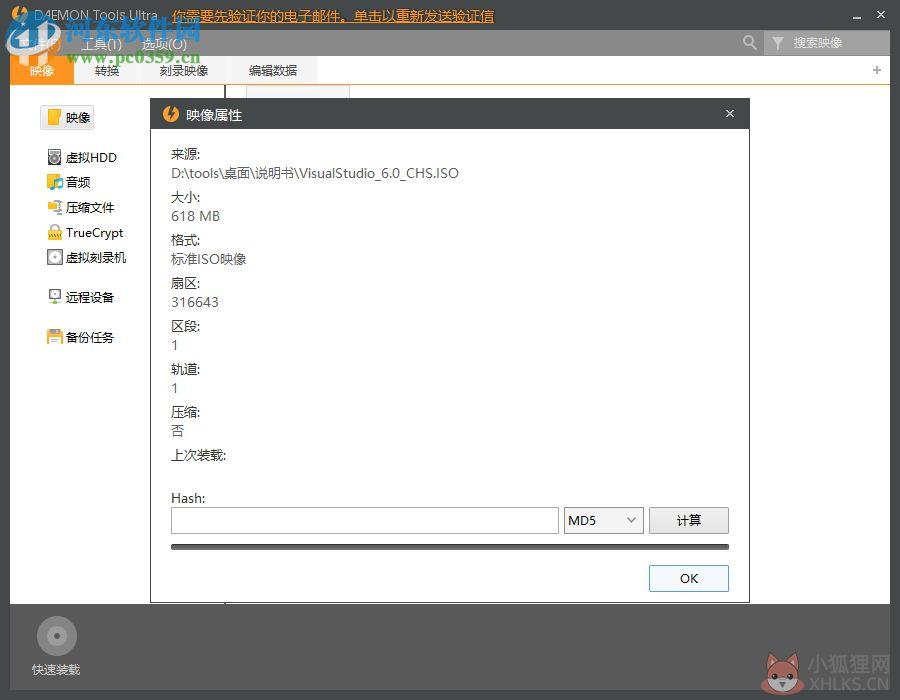Click the 计算 button

pyautogui.click(x=689, y=520)
